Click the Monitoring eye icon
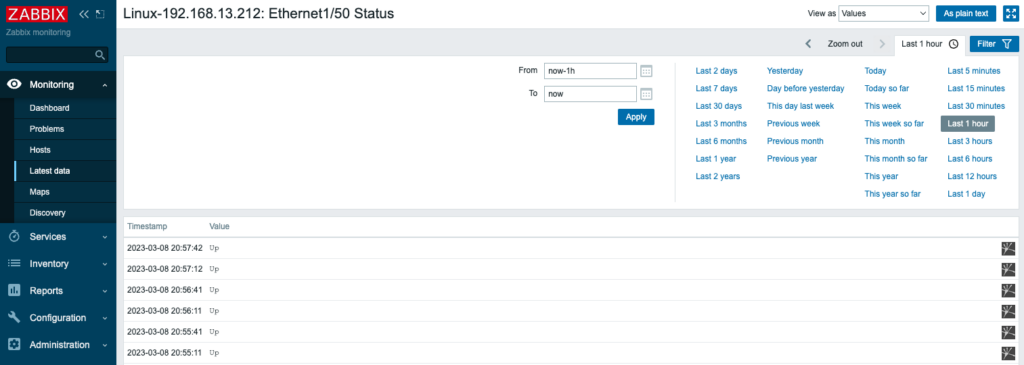This screenshot has width=1024, height=365. pos(14,84)
